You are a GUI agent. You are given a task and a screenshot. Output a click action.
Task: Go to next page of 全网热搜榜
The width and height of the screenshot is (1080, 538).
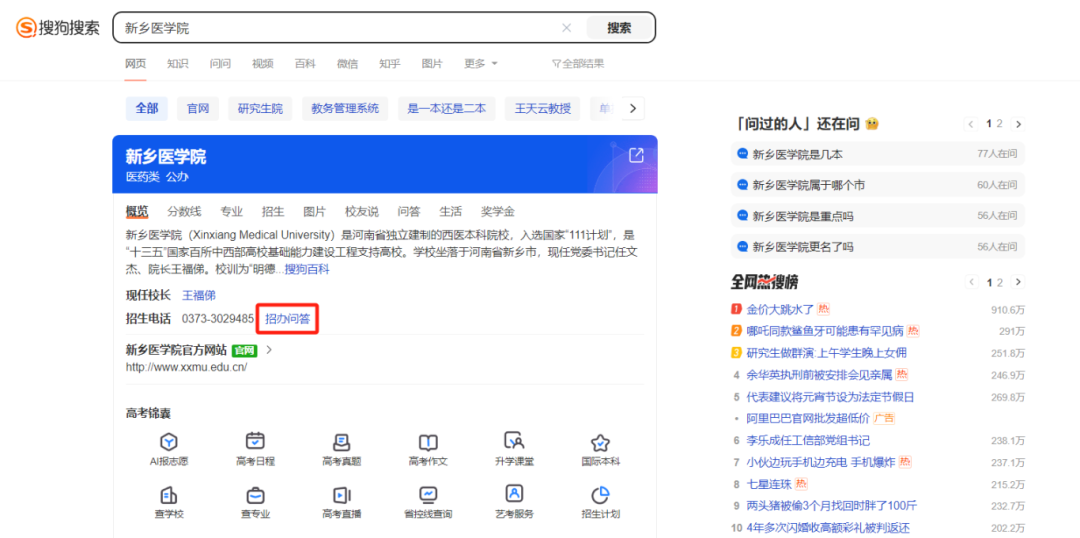coord(1019,282)
